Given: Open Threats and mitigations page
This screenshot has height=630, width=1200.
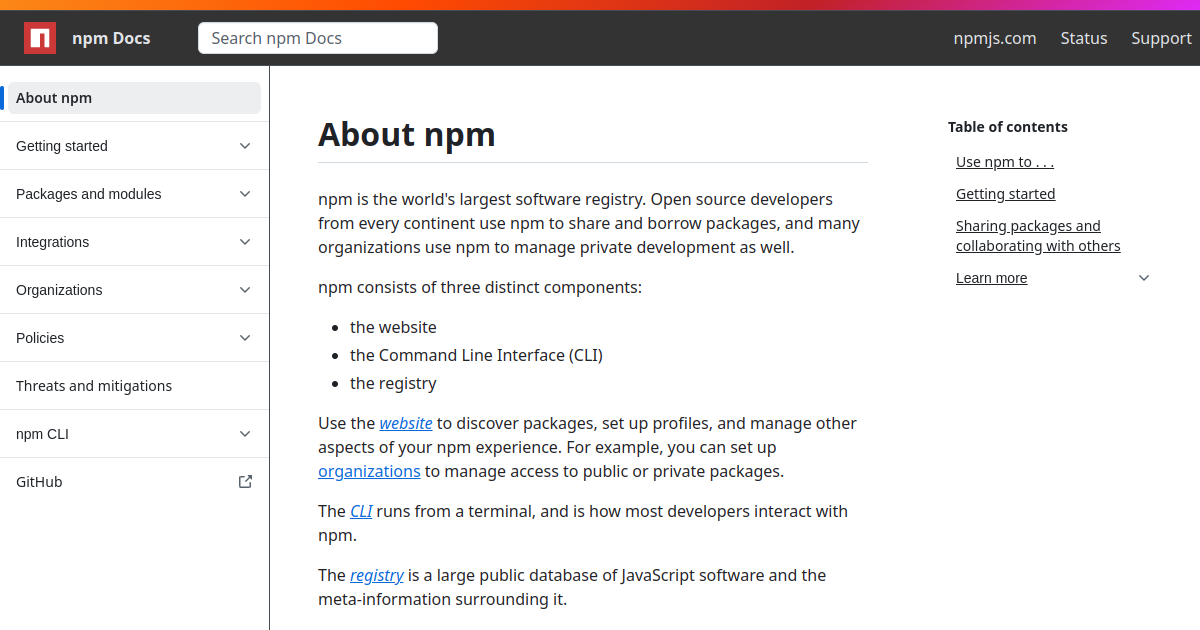Looking at the screenshot, I should point(134,386).
